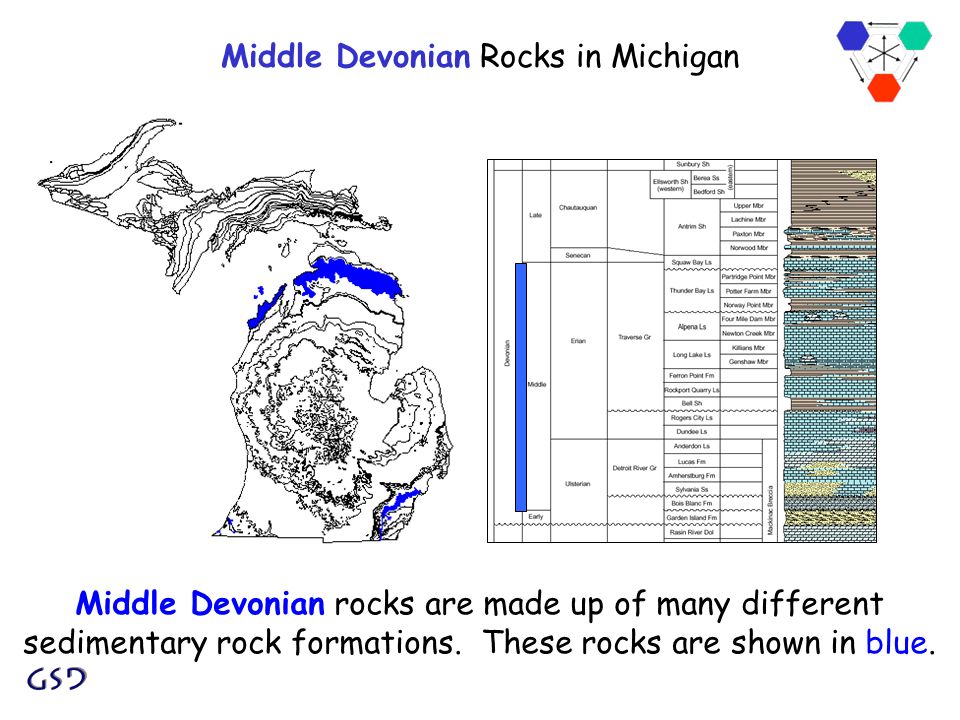The height and width of the screenshot is (720, 960).
Task: Click the 'Norway Point Mbr' cell
Action: 748,305
